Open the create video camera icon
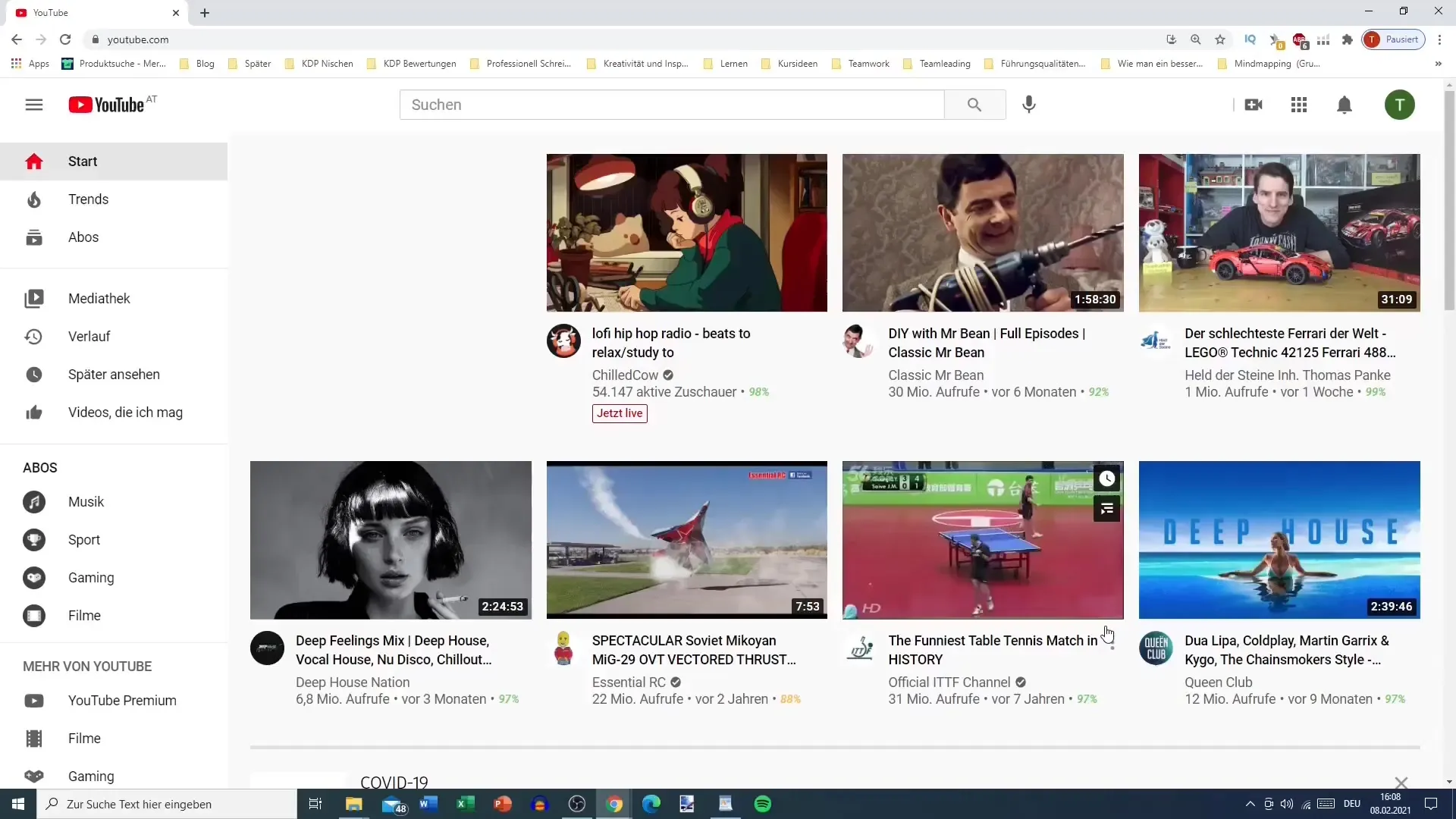This screenshot has height=819, width=1456. tap(1254, 105)
